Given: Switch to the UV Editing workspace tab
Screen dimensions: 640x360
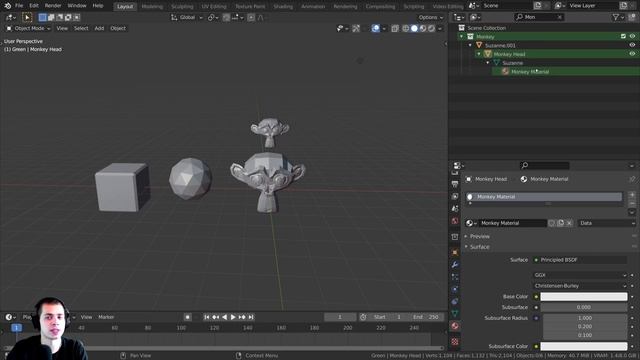Looking at the screenshot, I should (214, 6).
